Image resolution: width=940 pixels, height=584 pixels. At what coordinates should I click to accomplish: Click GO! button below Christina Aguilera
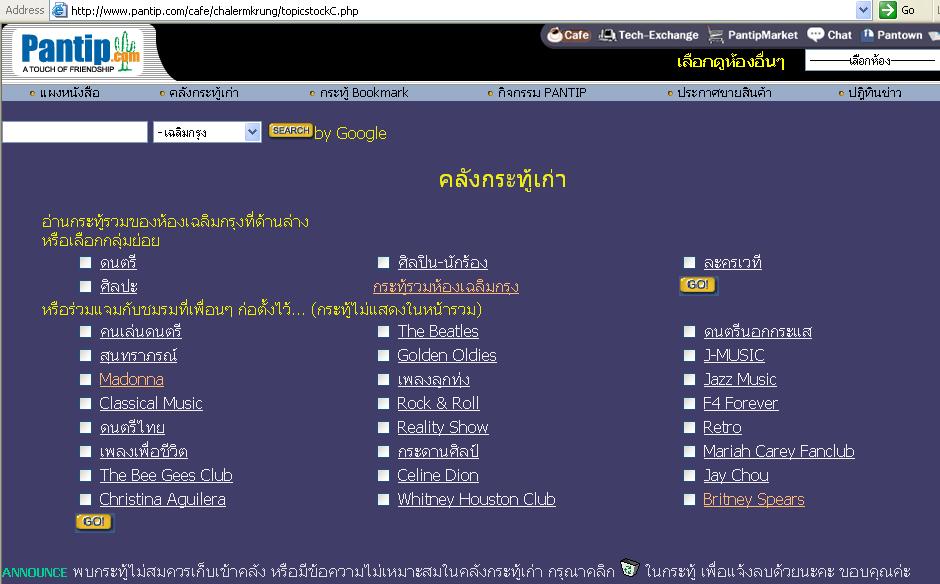[94, 522]
